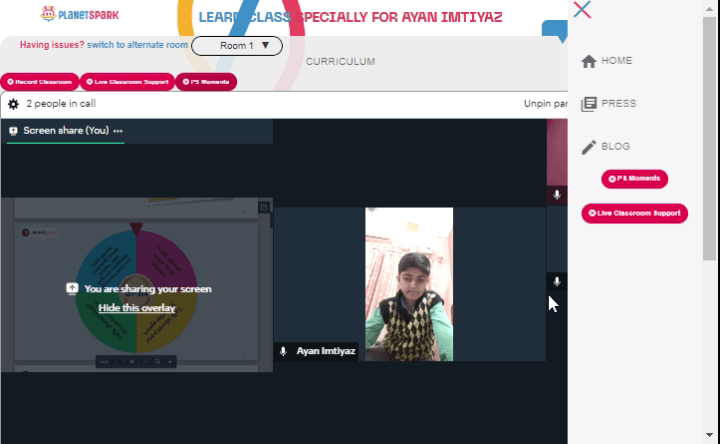Click the spinner wheel in shared preview
The height and width of the screenshot is (444, 720).
pos(136,291)
